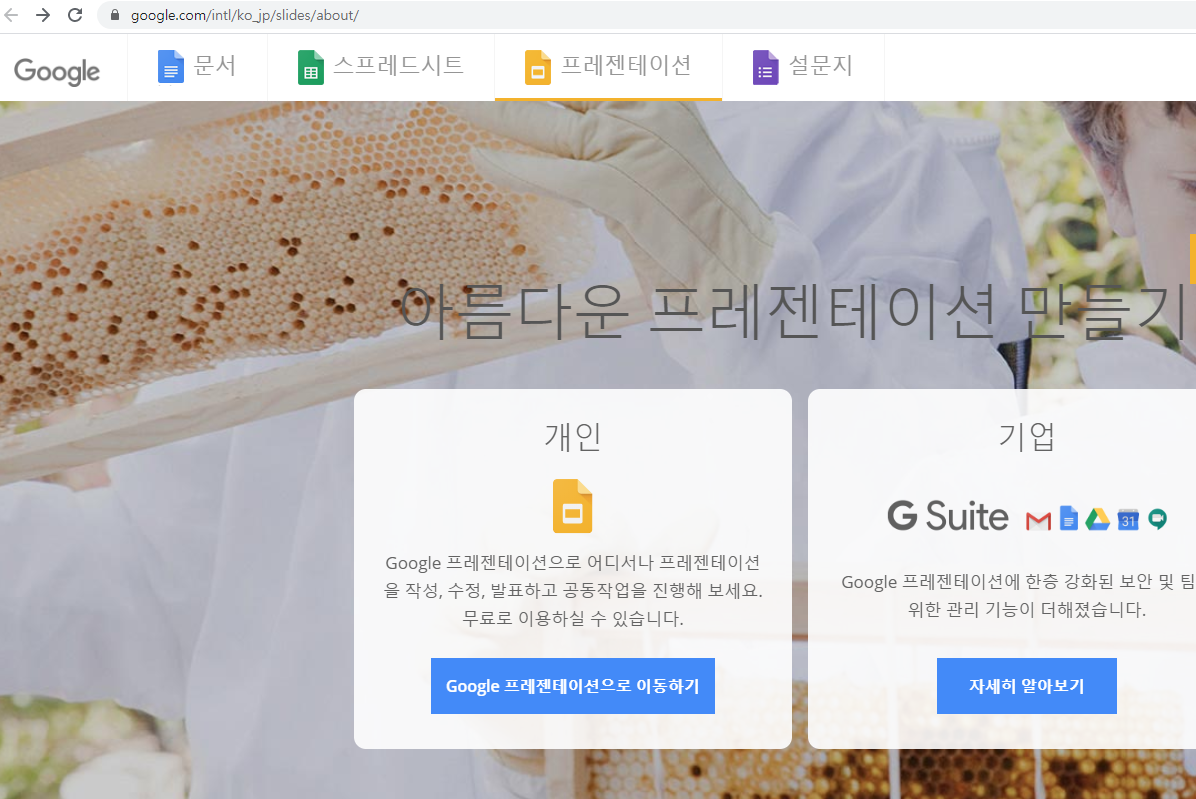
Task: Click 자세히 알아보기 button
Action: click(1027, 686)
